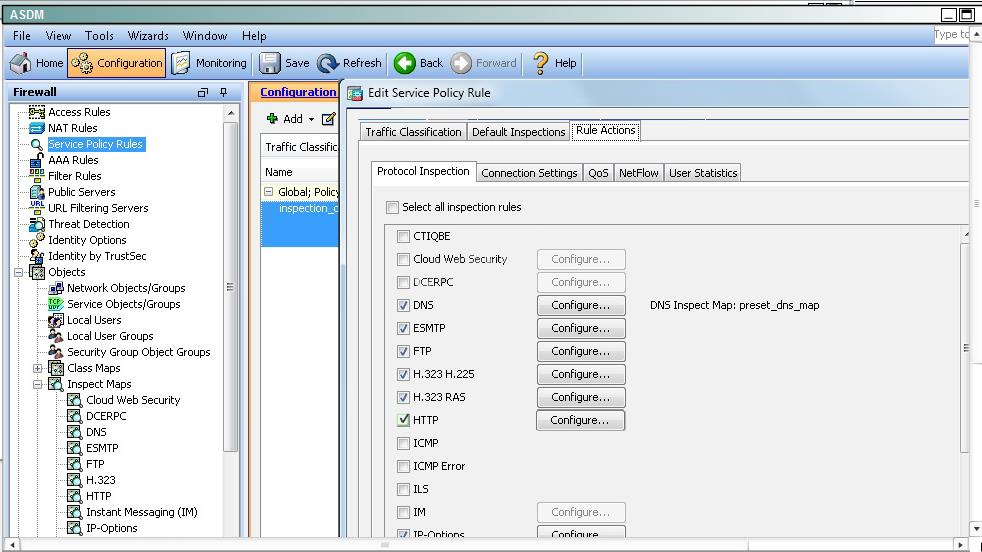This screenshot has width=982, height=552.
Task: Enable Cloud Web Security inspection
Action: [x=403, y=259]
